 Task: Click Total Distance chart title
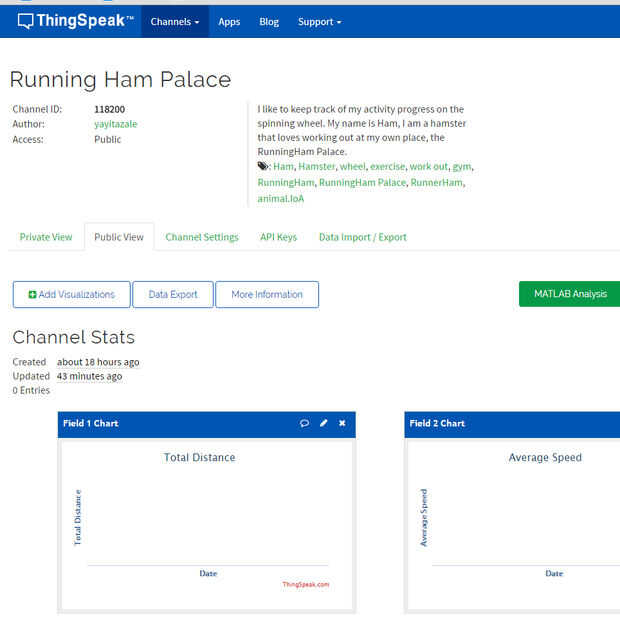[x=200, y=457]
